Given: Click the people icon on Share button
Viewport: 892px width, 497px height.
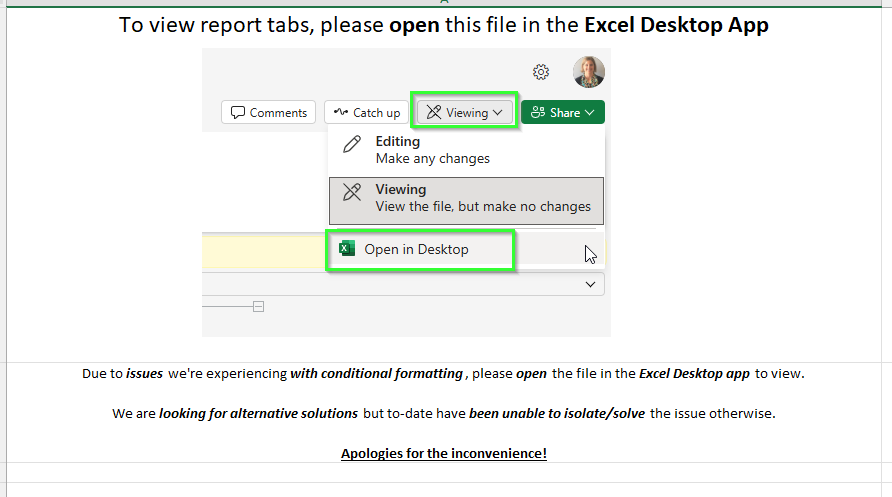Looking at the screenshot, I should [x=538, y=113].
